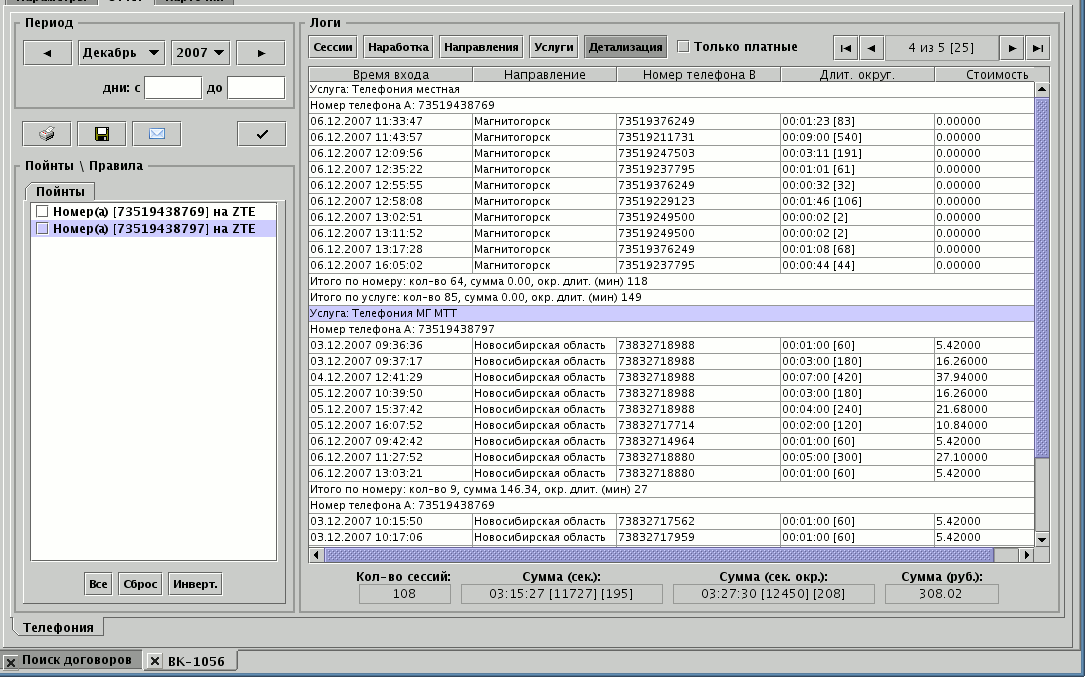This screenshot has height=677, width=1085.
Task: Click the print report icon
Action: tap(46, 134)
